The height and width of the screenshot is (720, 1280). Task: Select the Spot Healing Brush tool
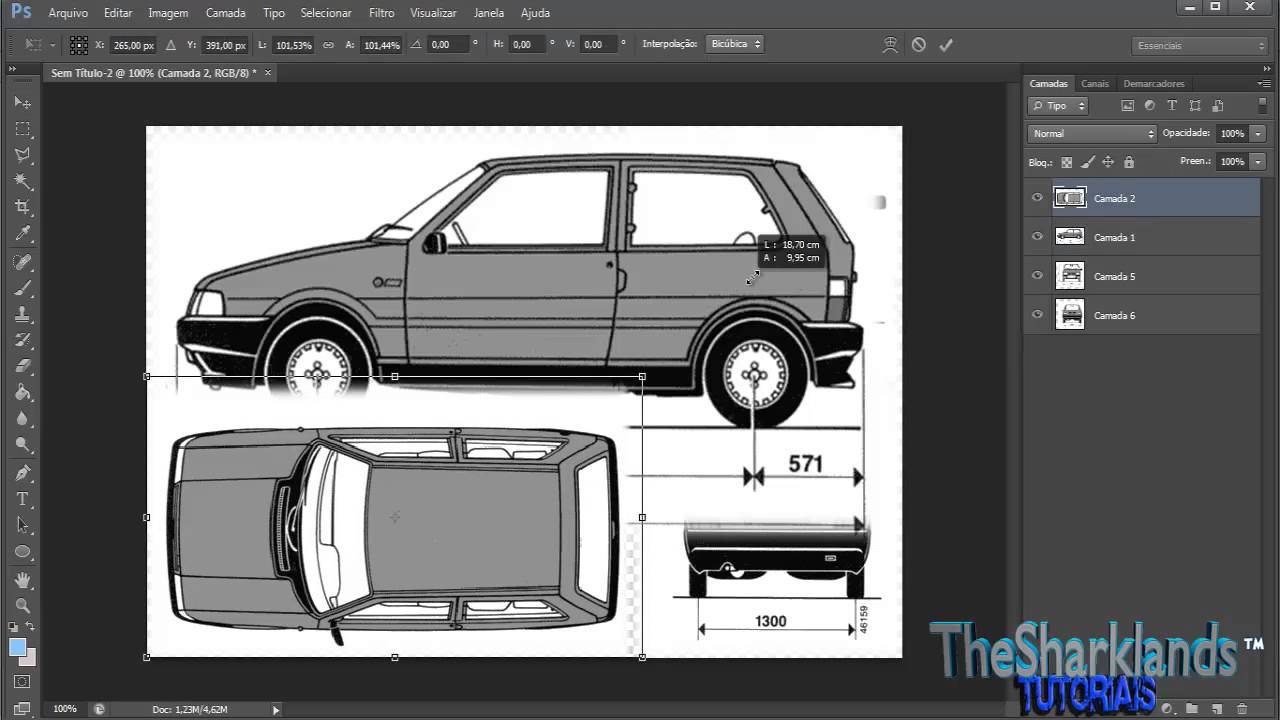coord(22,262)
